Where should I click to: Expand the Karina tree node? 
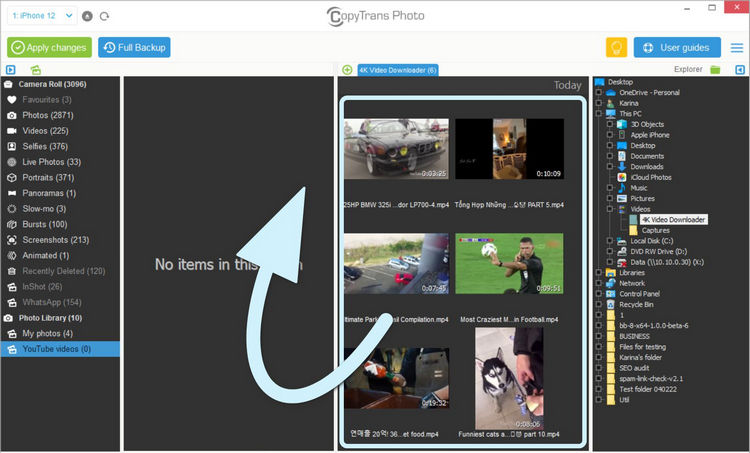pos(598,103)
